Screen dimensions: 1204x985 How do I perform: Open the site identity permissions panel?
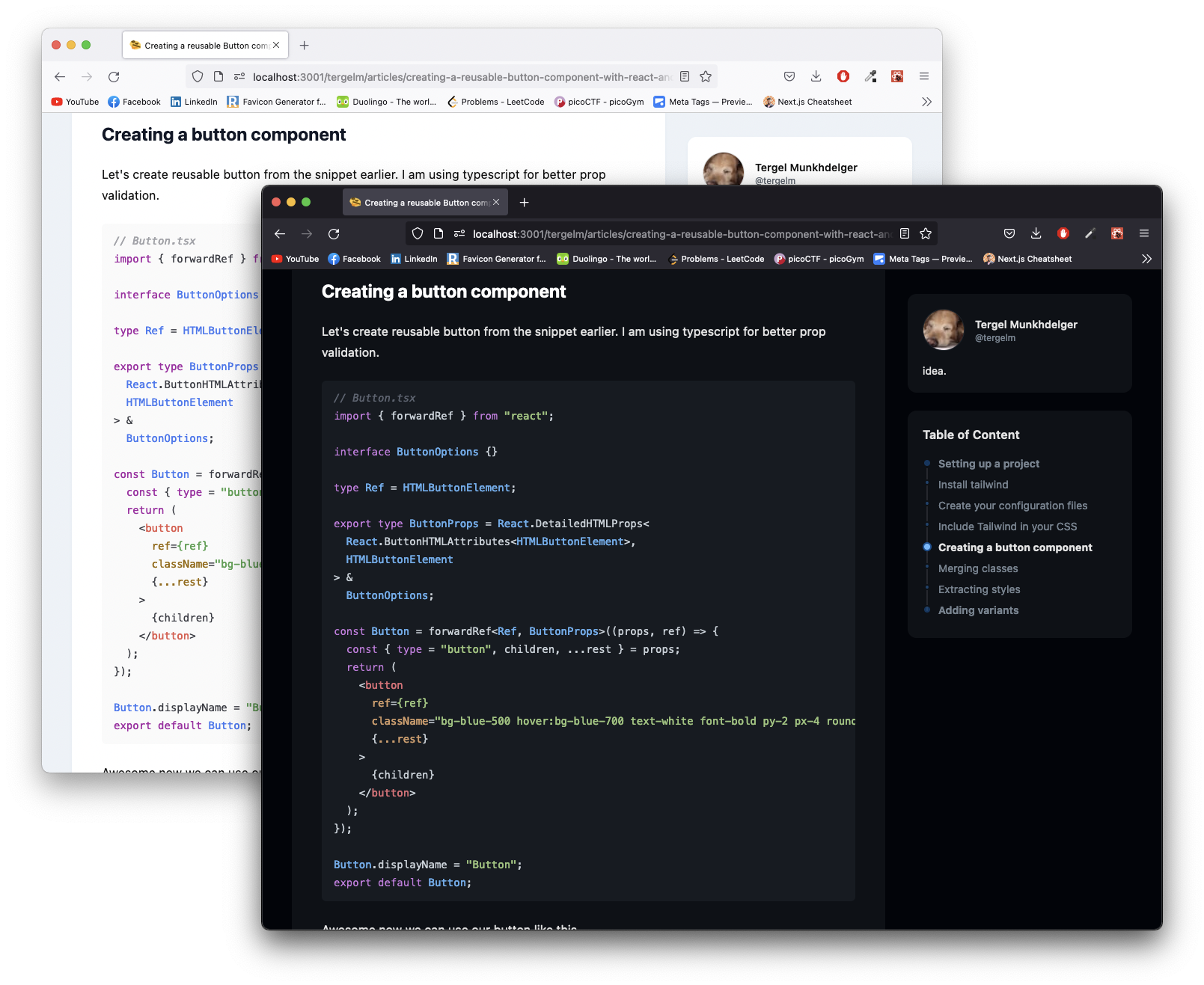(x=459, y=233)
